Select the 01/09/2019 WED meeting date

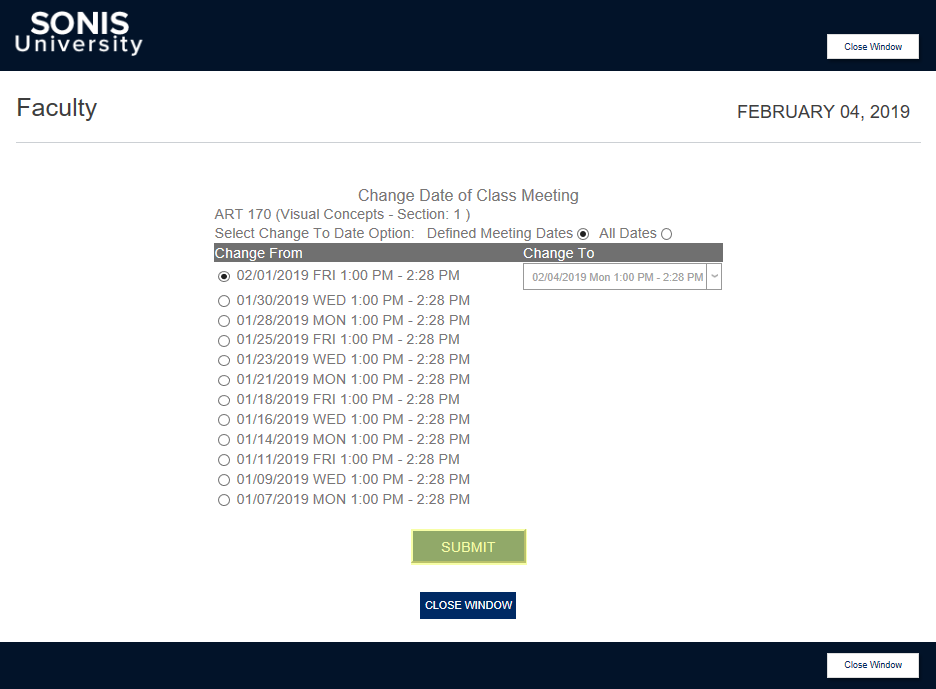coord(224,480)
